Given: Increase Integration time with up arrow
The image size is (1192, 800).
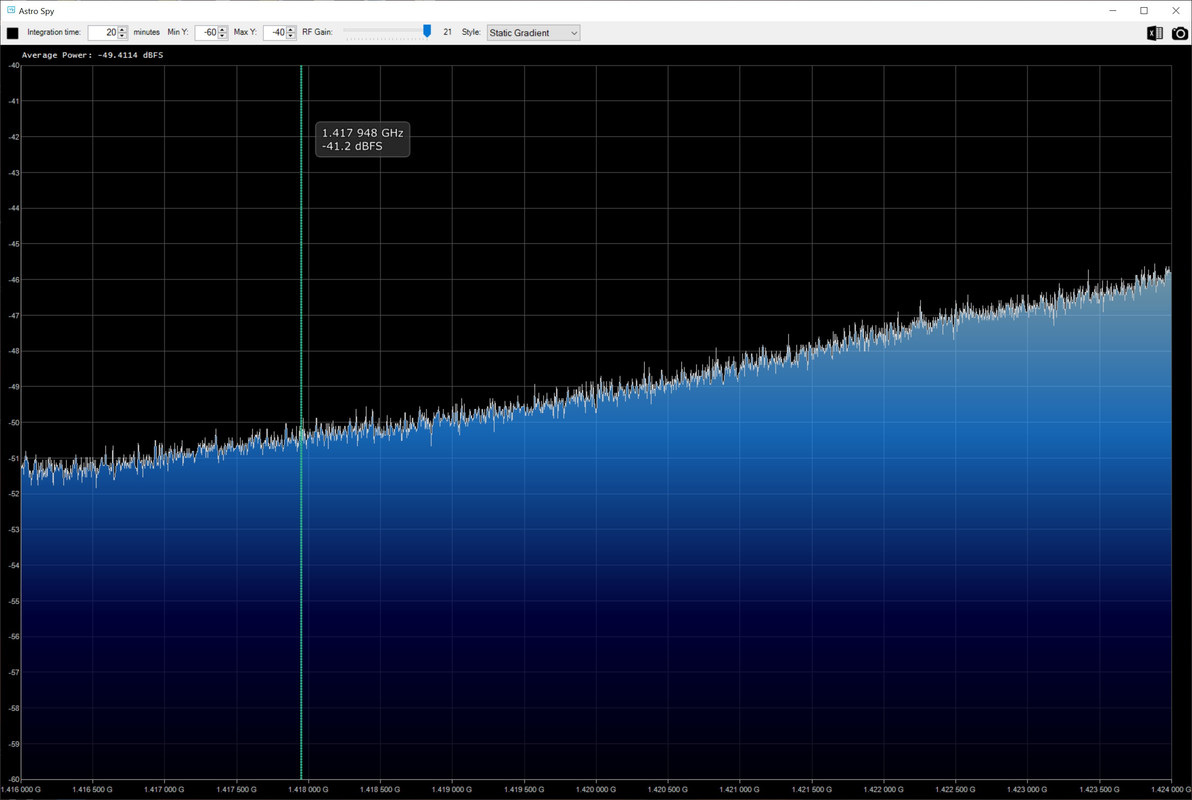Looking at the screenshot, I should [x=122, y=30].
